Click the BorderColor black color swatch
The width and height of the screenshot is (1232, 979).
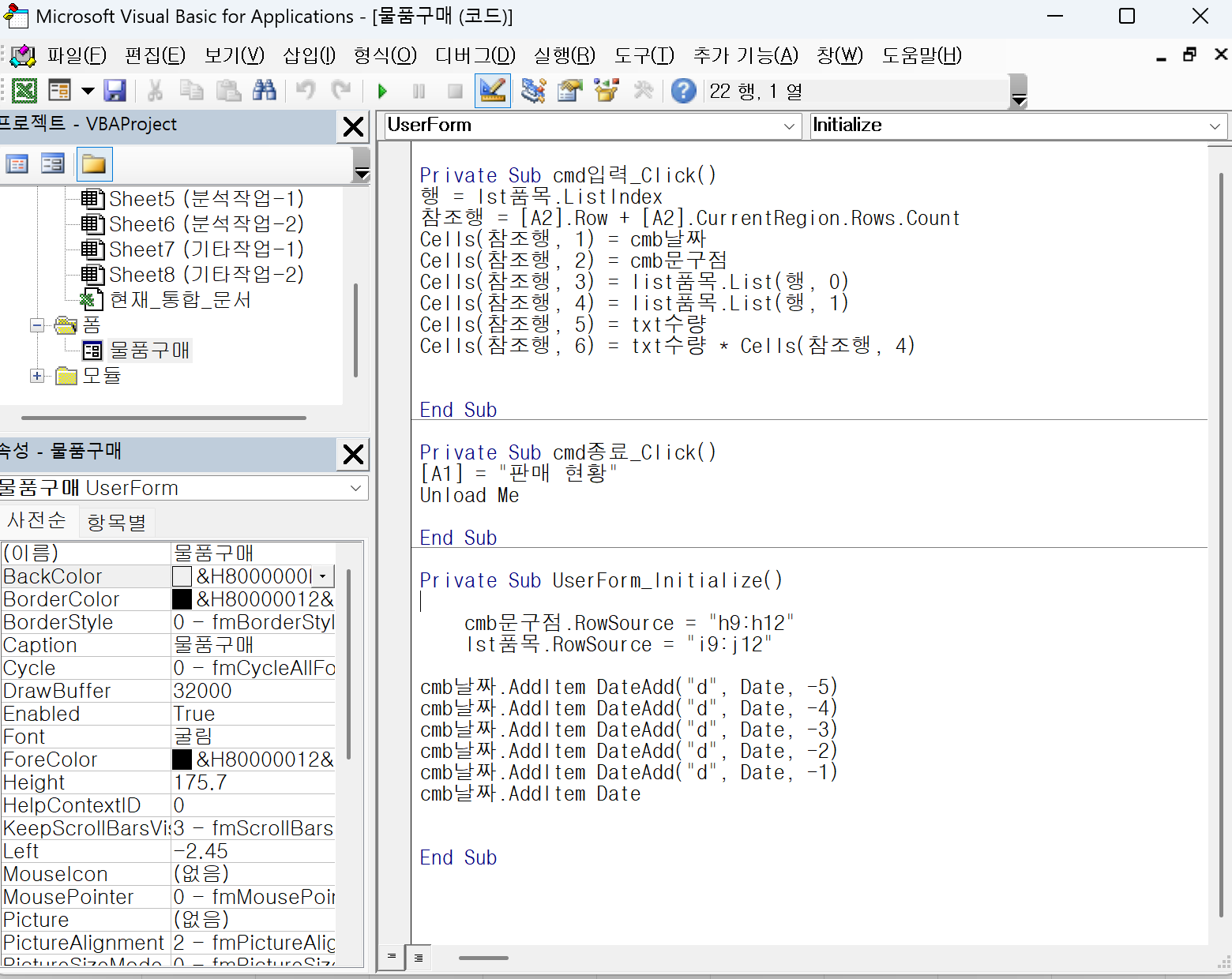pos(182,599)
